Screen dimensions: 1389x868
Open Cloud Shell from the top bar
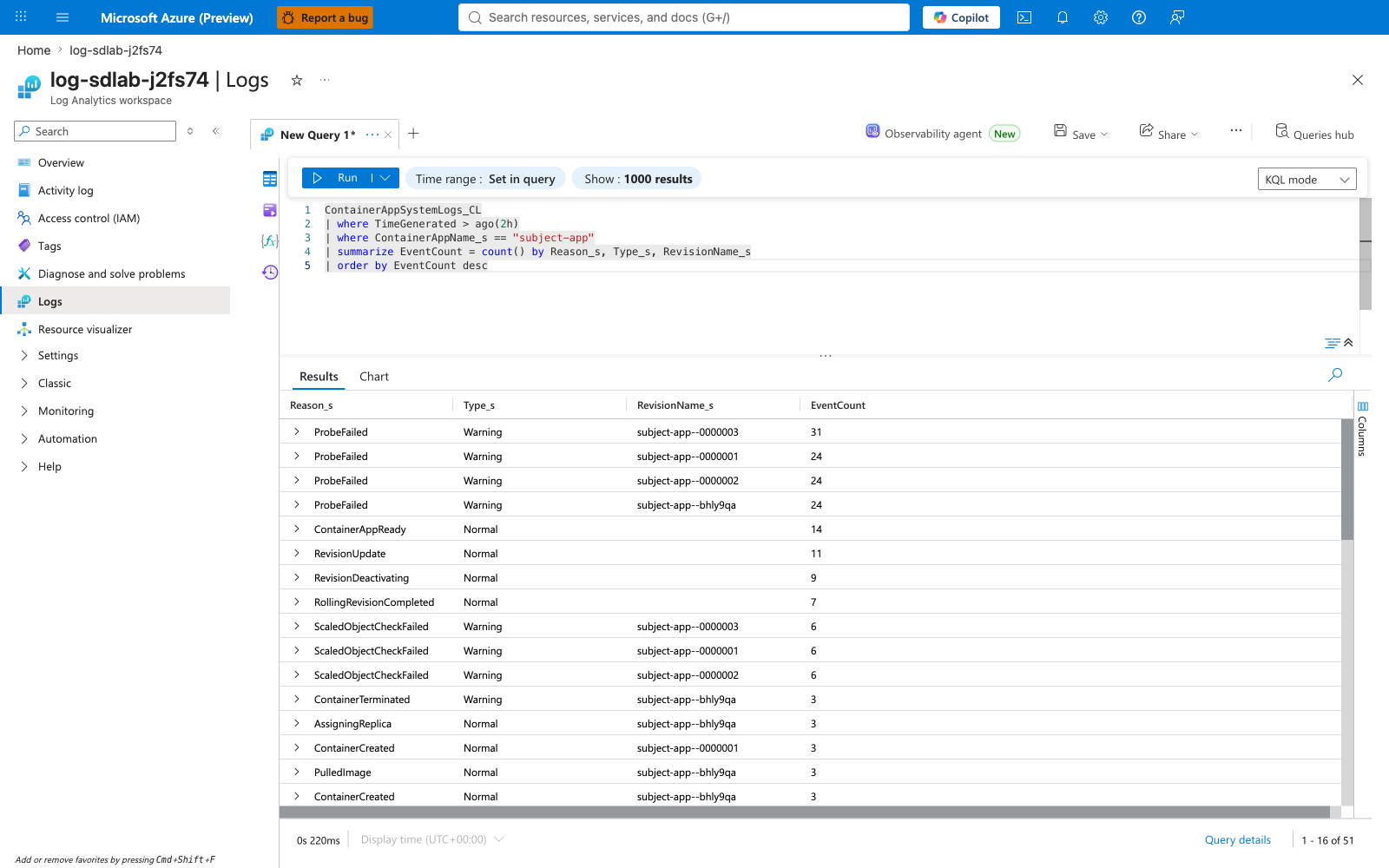[x=1024, y=17]
